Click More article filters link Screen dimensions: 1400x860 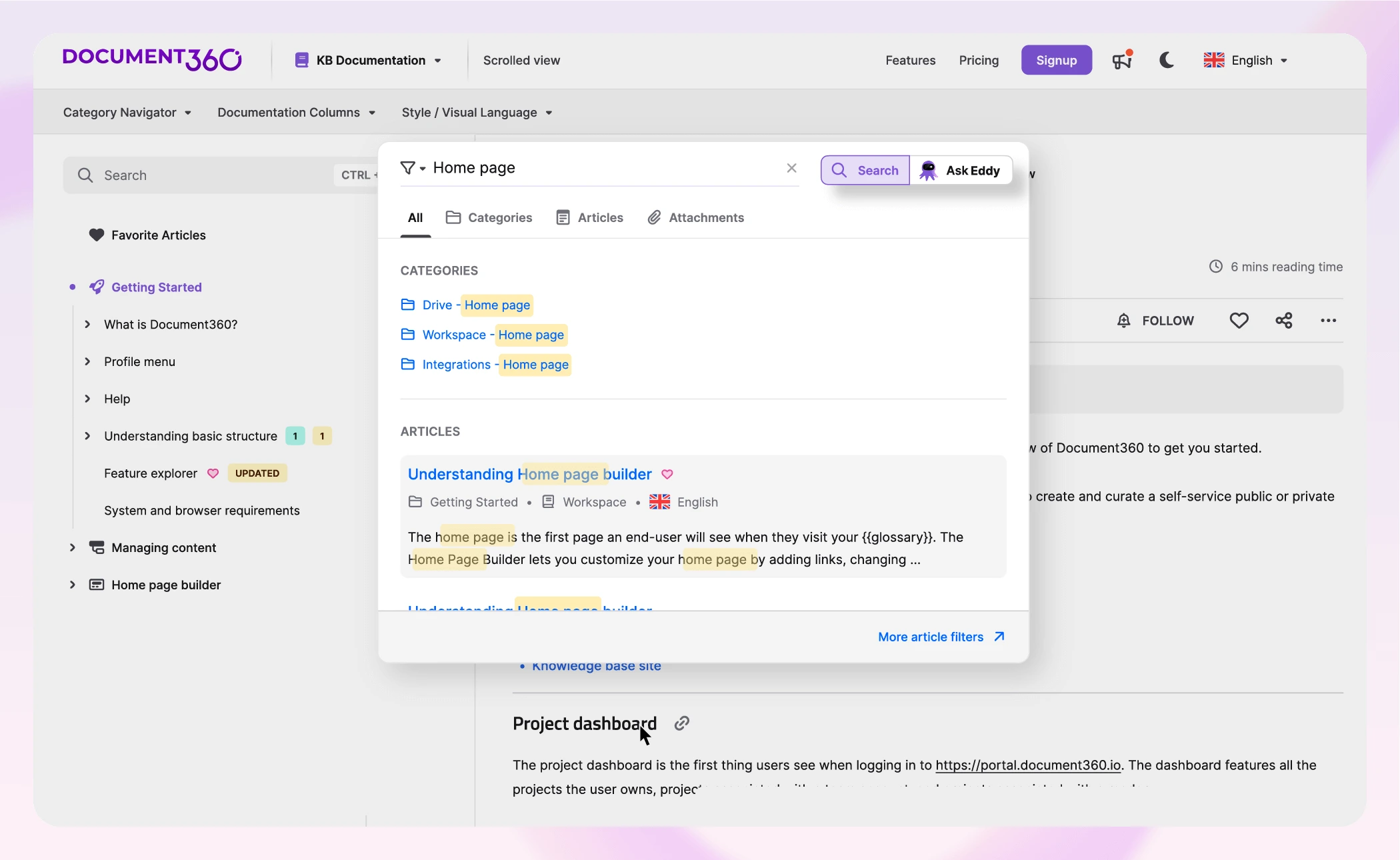pyautogui.click(x=940, y=637)
